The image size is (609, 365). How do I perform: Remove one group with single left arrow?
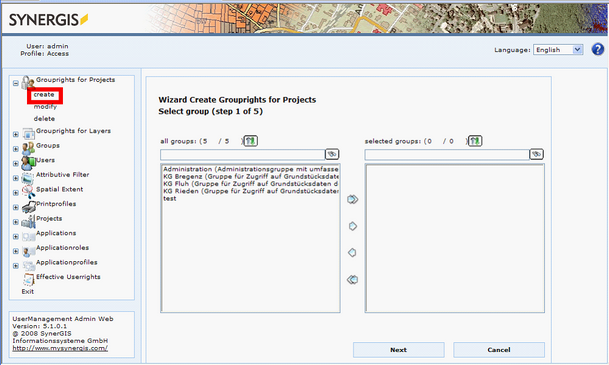tap(352, 253)
